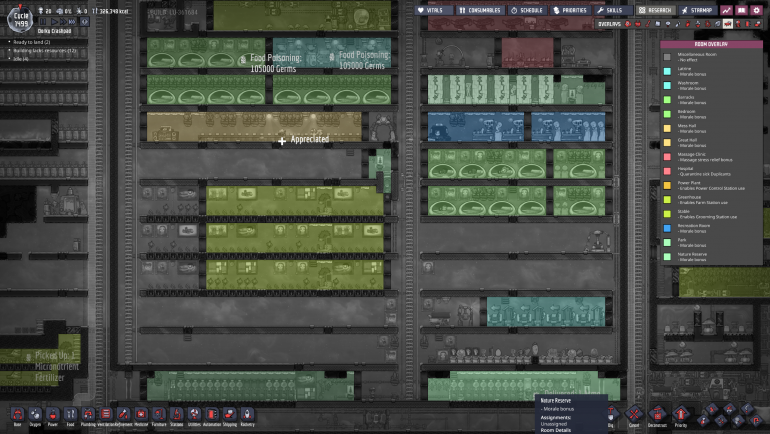
Task: Open the 'Idle (4)' notification
Action: click(x=21, y=59)
